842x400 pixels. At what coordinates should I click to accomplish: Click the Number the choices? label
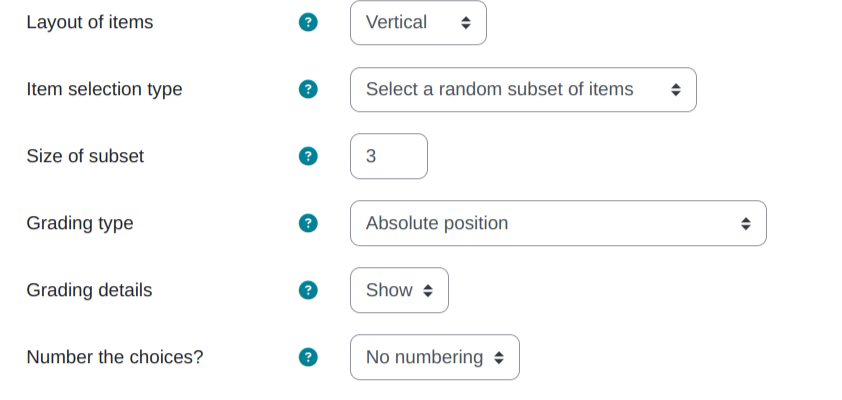(115, 358)
